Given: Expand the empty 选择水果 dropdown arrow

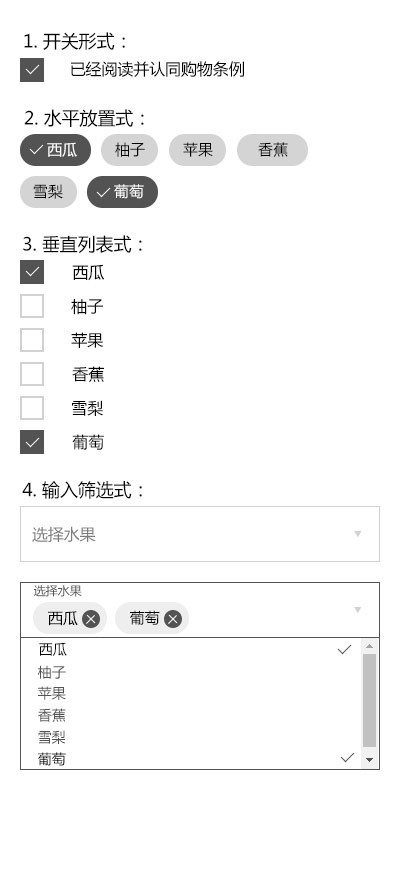Looking at the screenshot, I should point(357,534).
